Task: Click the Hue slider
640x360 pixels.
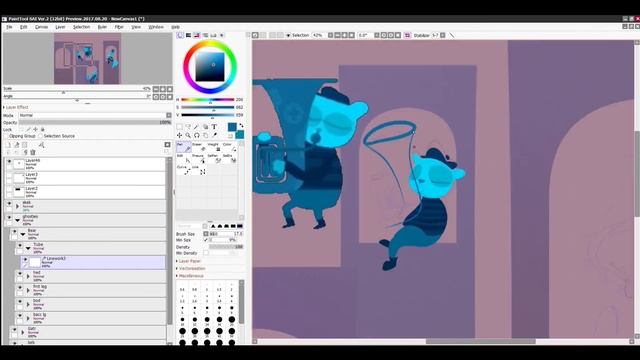Action: coord(208,100)
